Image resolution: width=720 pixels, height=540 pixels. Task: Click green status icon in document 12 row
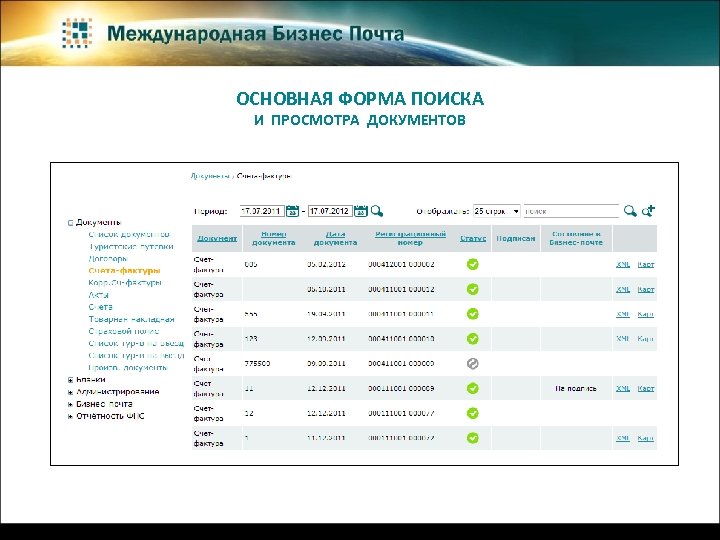tap(472, 413)
